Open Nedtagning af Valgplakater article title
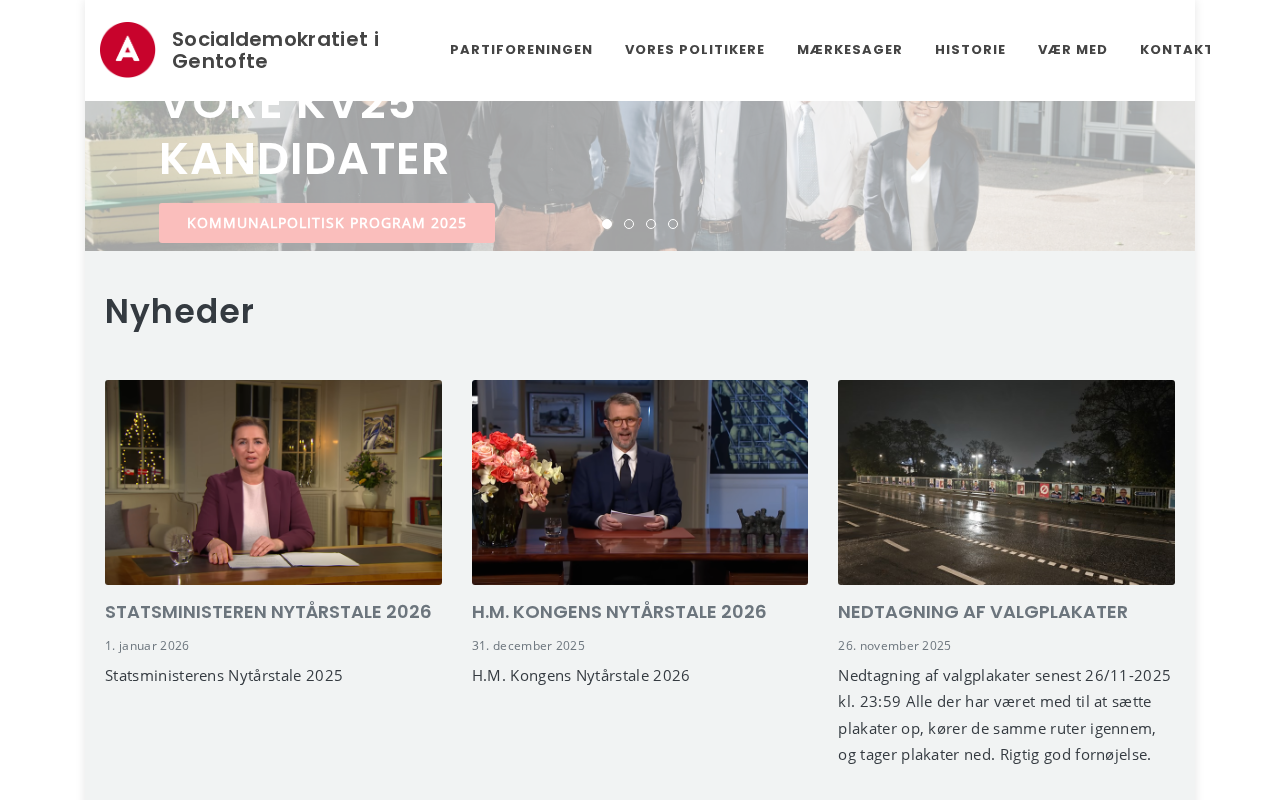Image resolution: width=1280 pixels, height=800 pixels. (983, 612)
